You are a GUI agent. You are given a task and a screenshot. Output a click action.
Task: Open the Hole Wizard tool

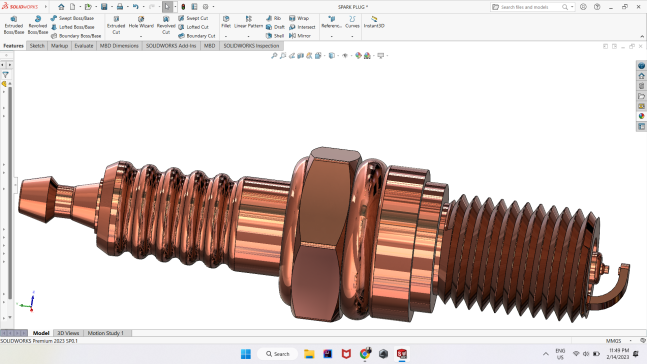[141, 23]
